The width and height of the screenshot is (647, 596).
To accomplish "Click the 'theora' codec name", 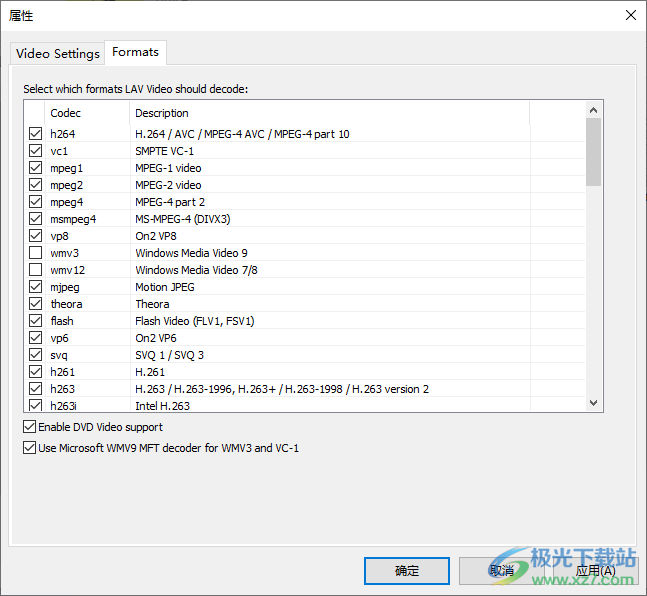I will [x=66, y=304].
